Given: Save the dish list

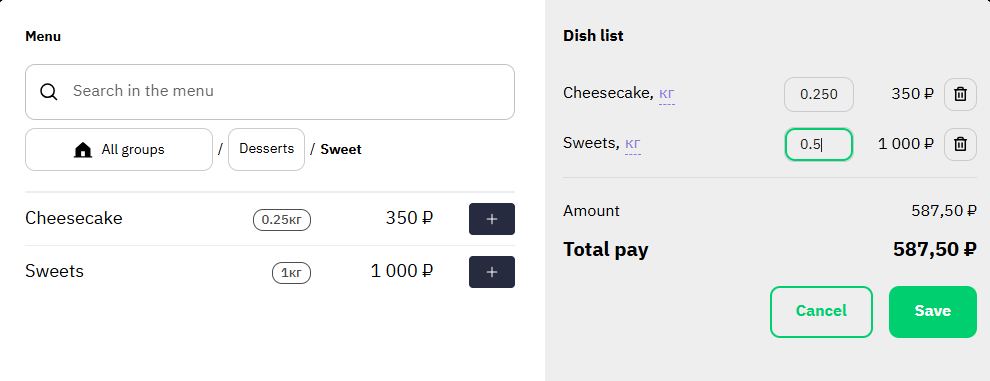Looking at the screenshot, I should click(933, 311).
